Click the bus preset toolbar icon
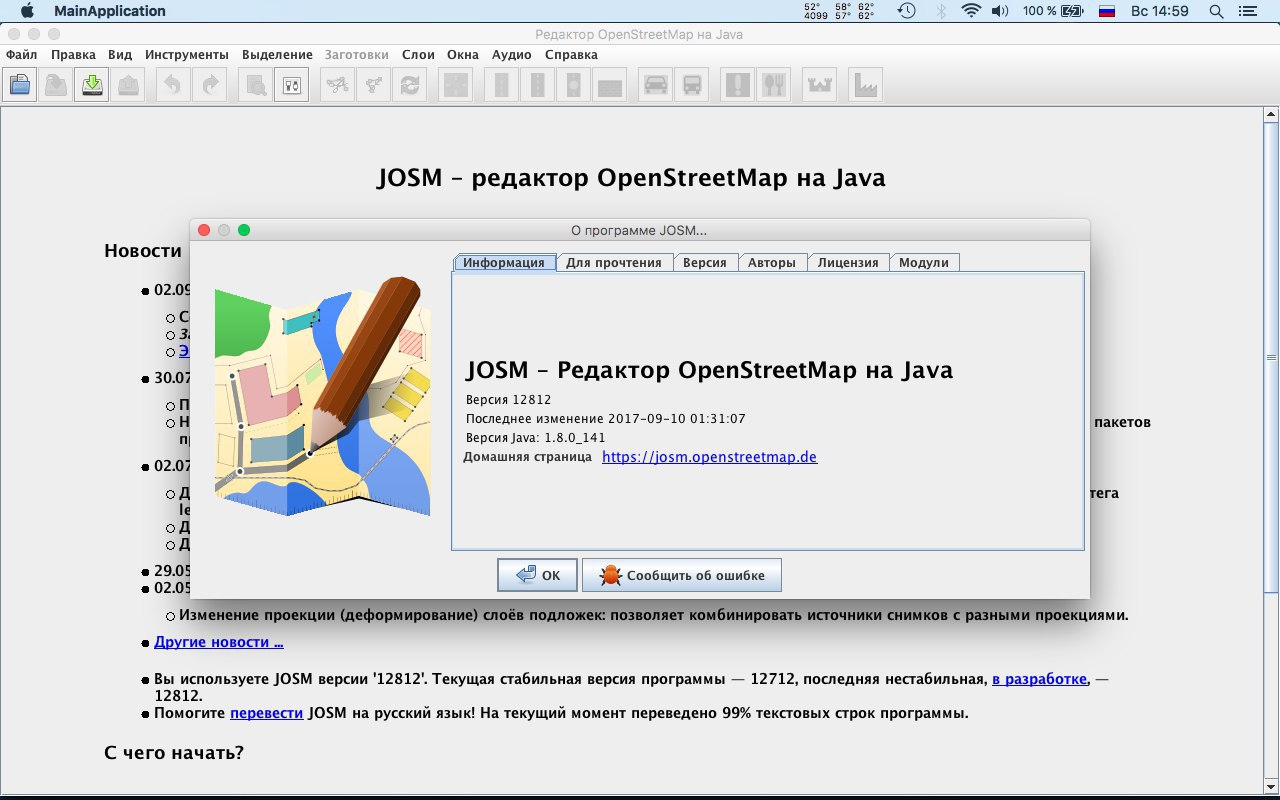This screenshot has width=1280, height=800. (692, 85)
